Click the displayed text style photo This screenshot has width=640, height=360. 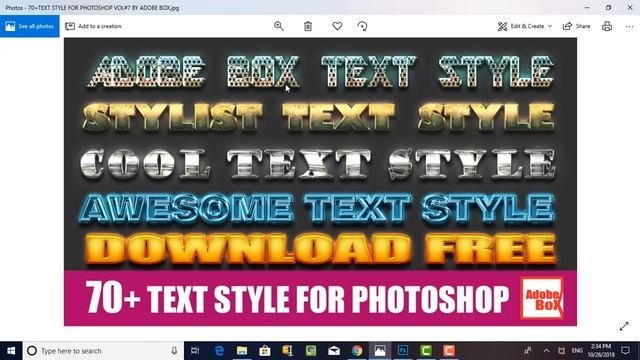click(x=320, y=182)
